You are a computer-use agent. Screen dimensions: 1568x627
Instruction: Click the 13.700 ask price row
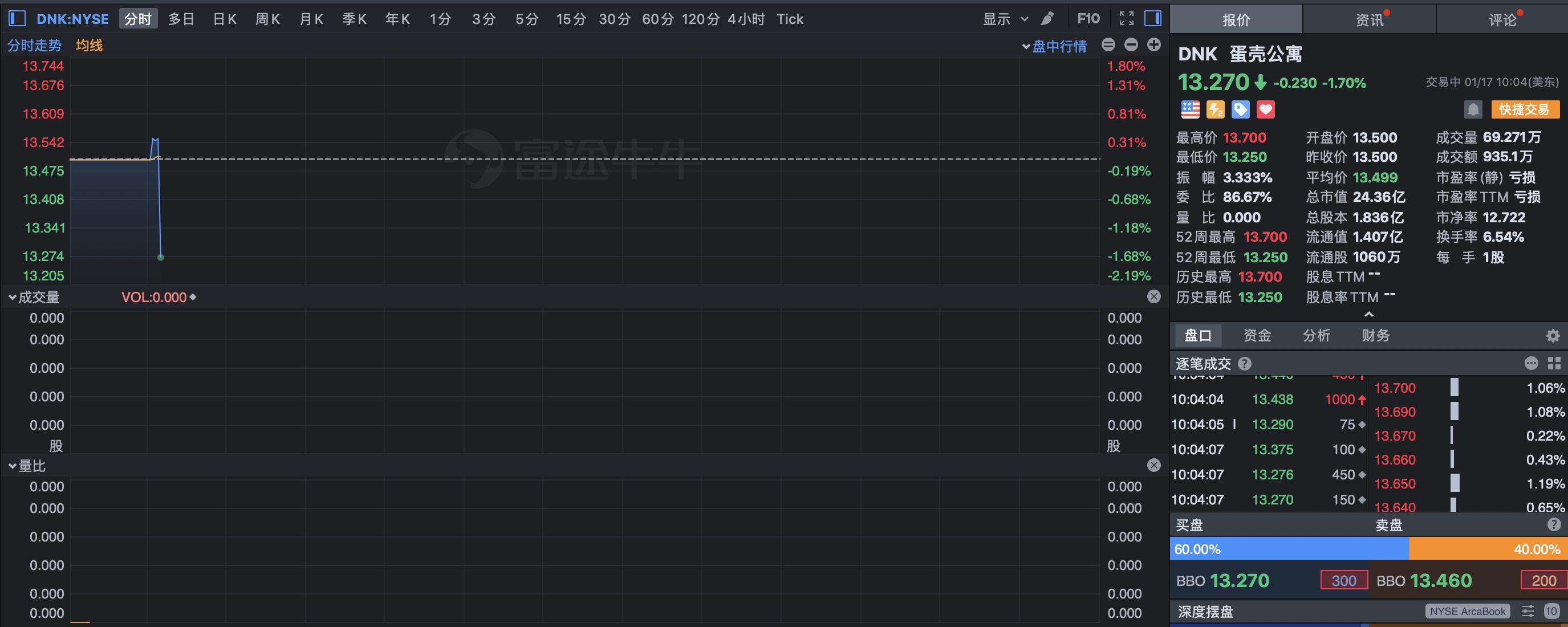(x=1469, y=388)
